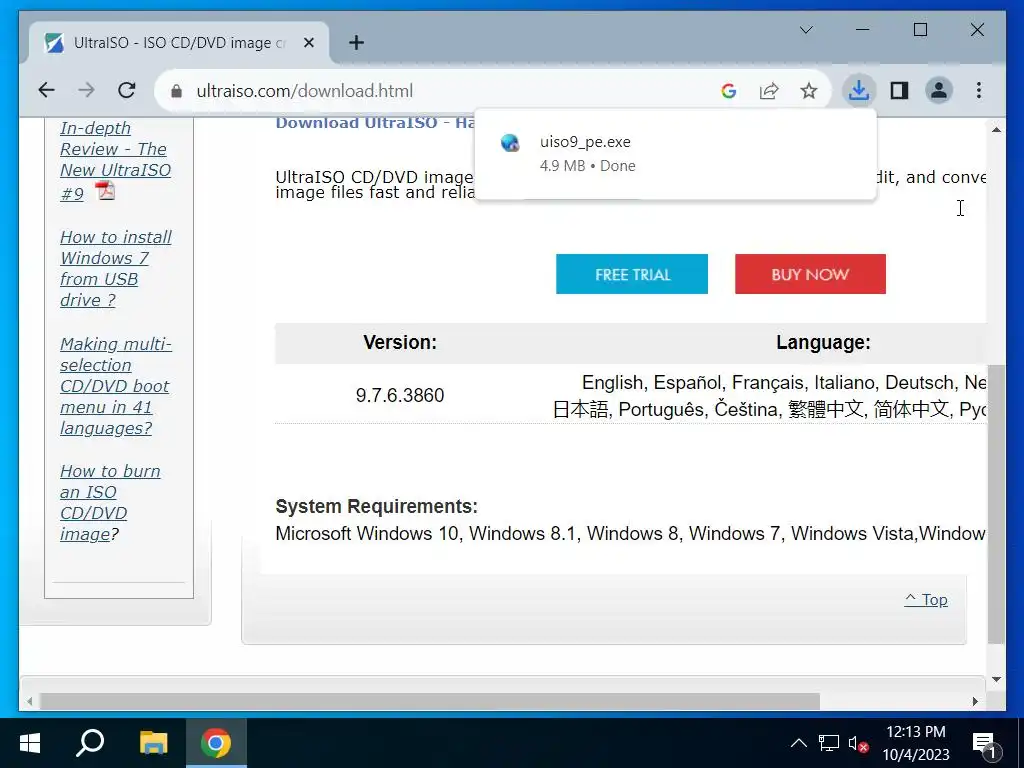The width and height of the screenshot is (1024, 768).
Task: Click the BUY NOW button
Action: click(x=810, y=274)
